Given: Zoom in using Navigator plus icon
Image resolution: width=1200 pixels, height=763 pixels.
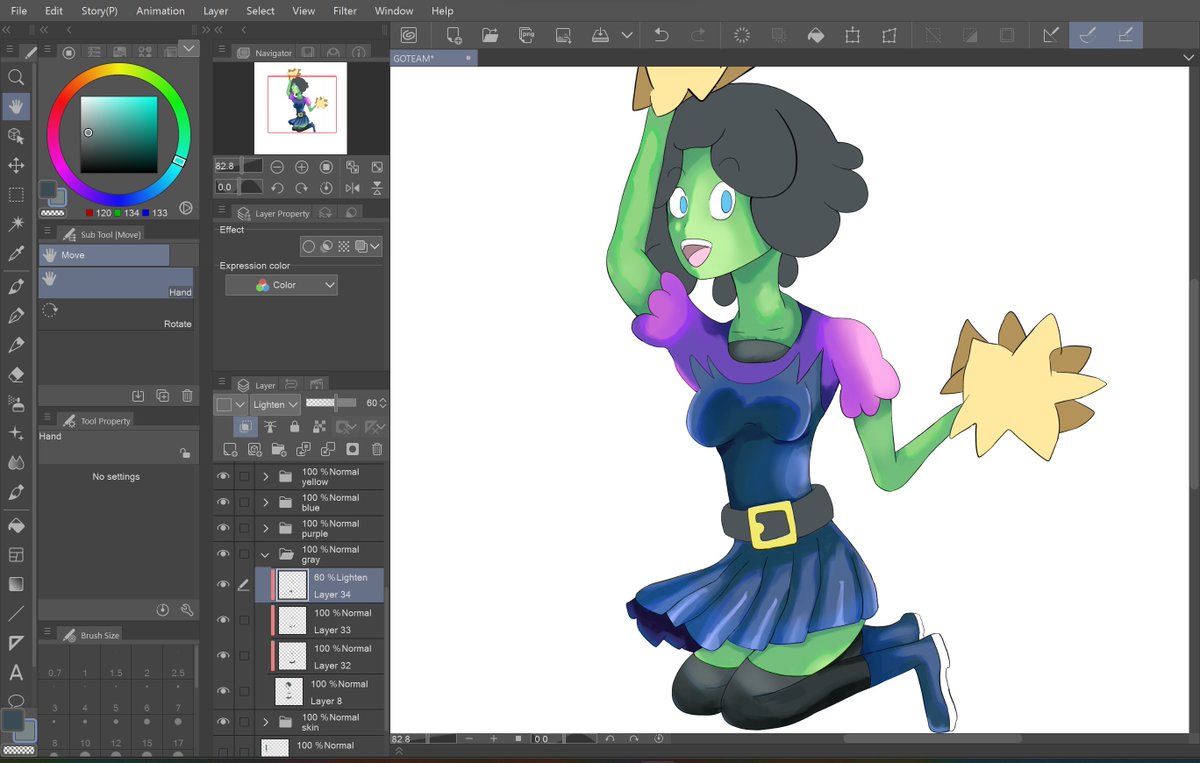Looking at the screenshot, I should coord(302,167).
